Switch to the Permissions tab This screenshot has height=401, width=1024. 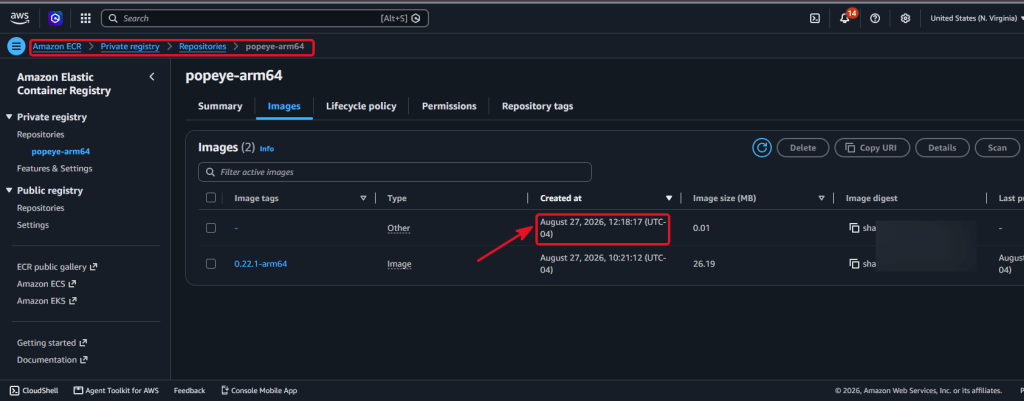pyautogui.click(x=449, y=106)
